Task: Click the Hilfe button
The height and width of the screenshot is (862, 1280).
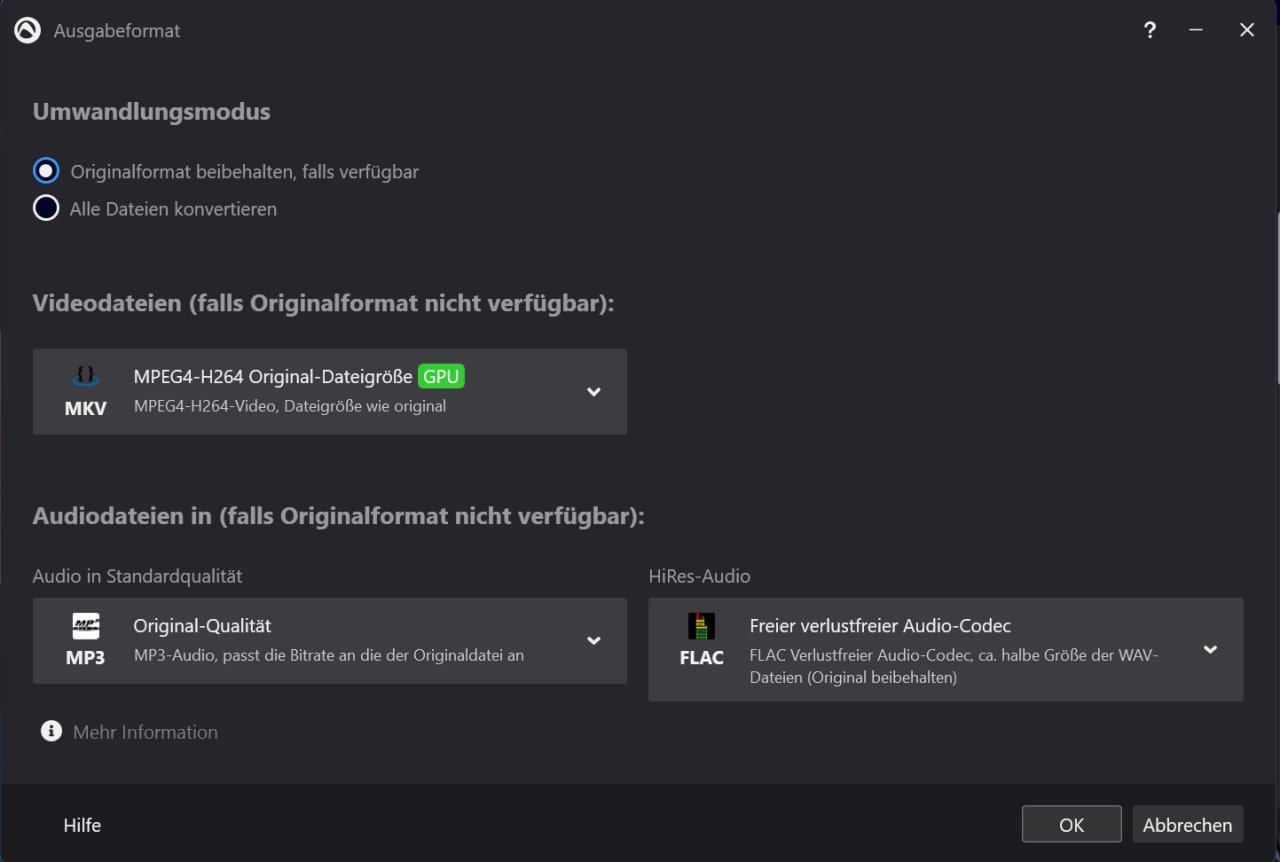Action: point(82,825)
